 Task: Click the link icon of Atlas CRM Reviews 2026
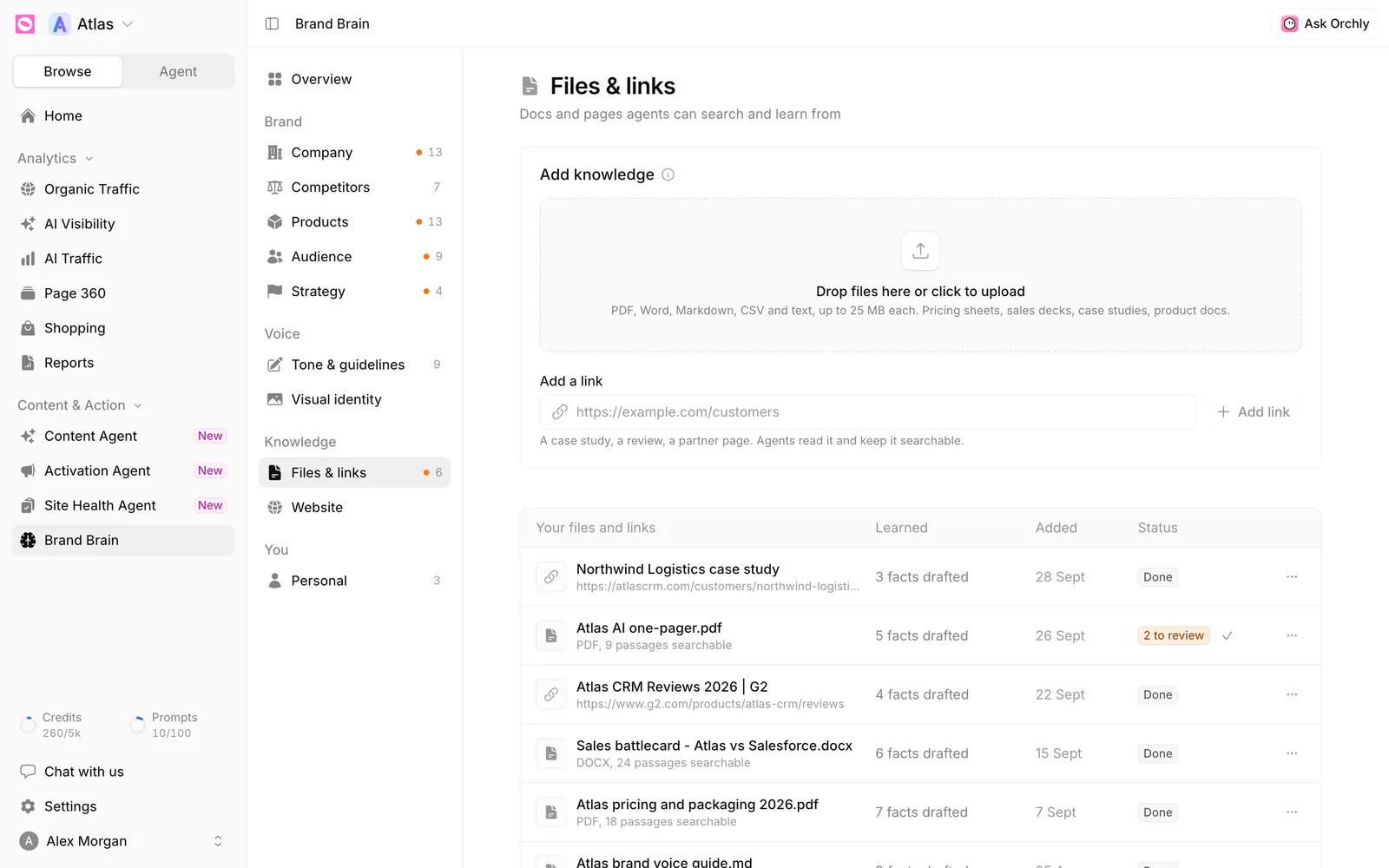551,694
